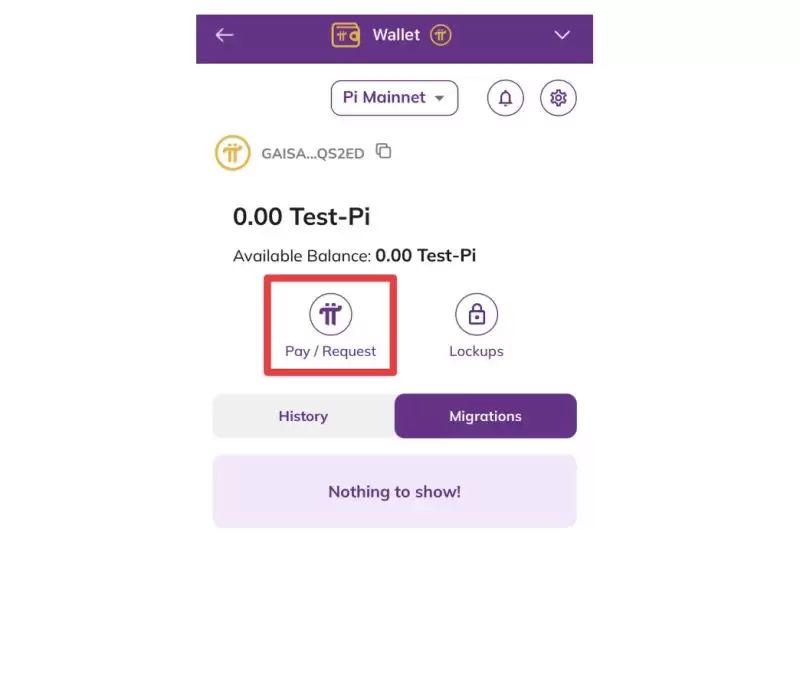Open the Lockups padlock icon

click(476, 314)
